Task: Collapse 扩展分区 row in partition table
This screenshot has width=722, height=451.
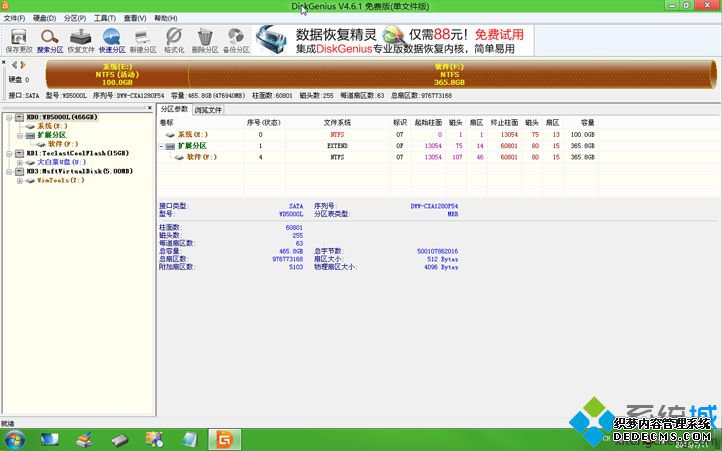Action: coord(162,146)
